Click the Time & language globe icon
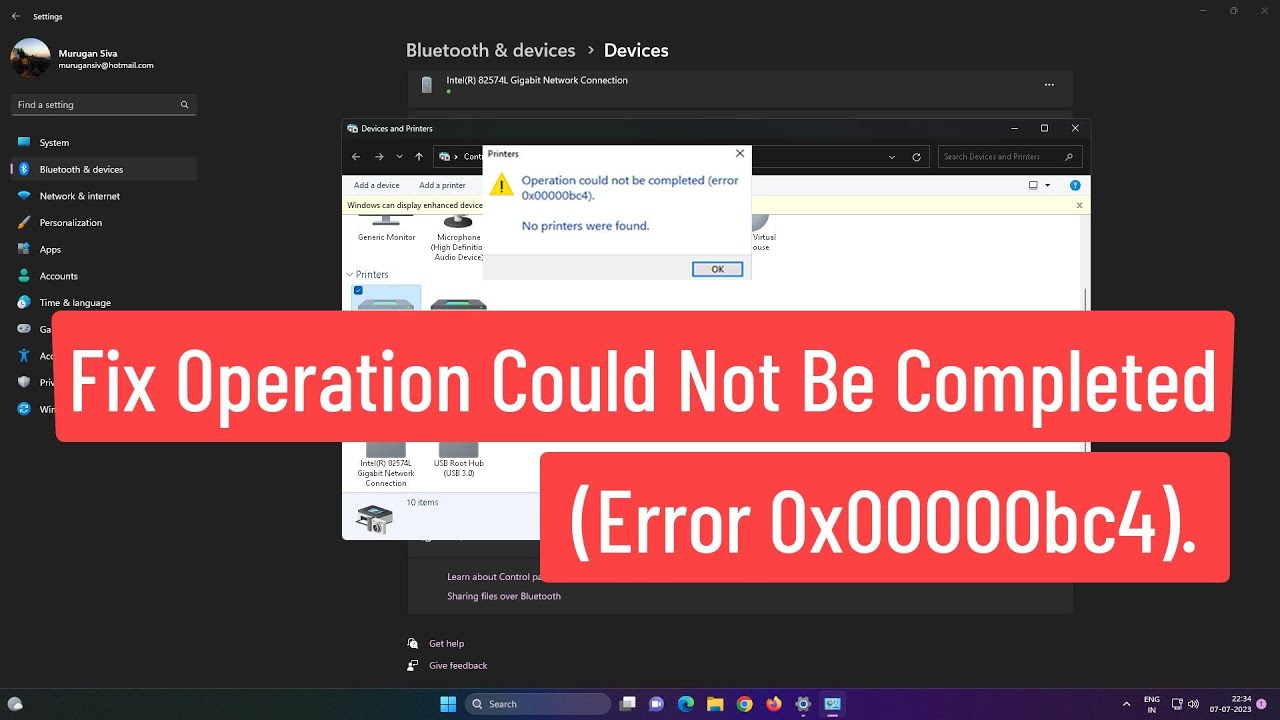This screenshot has width=1280, height=720. point(24,302)
